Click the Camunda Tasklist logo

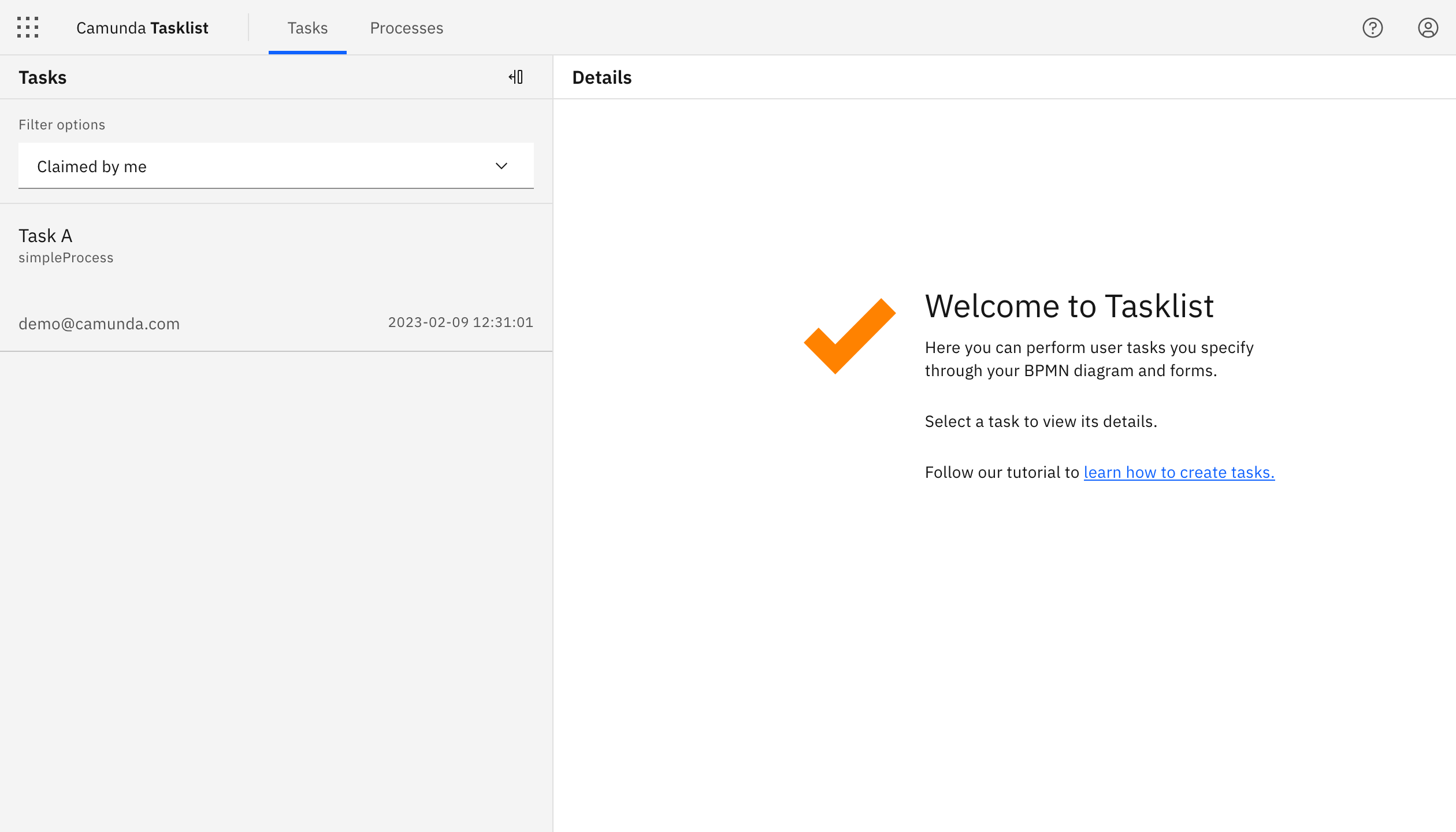142,27
